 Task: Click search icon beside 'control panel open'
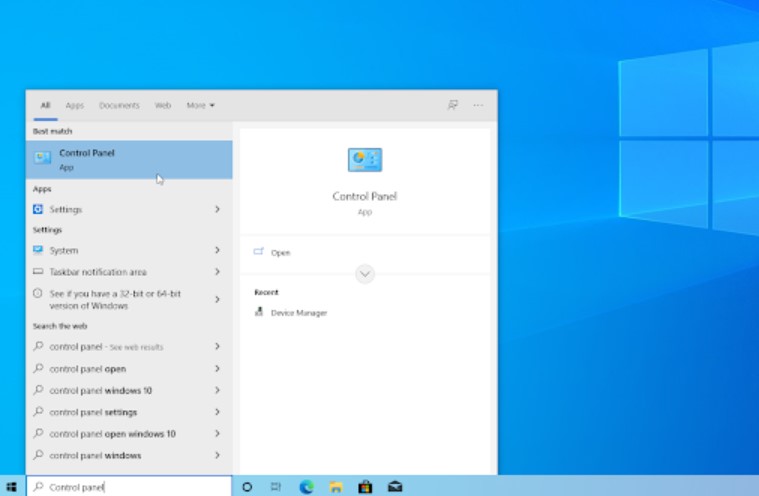[38, 368]
